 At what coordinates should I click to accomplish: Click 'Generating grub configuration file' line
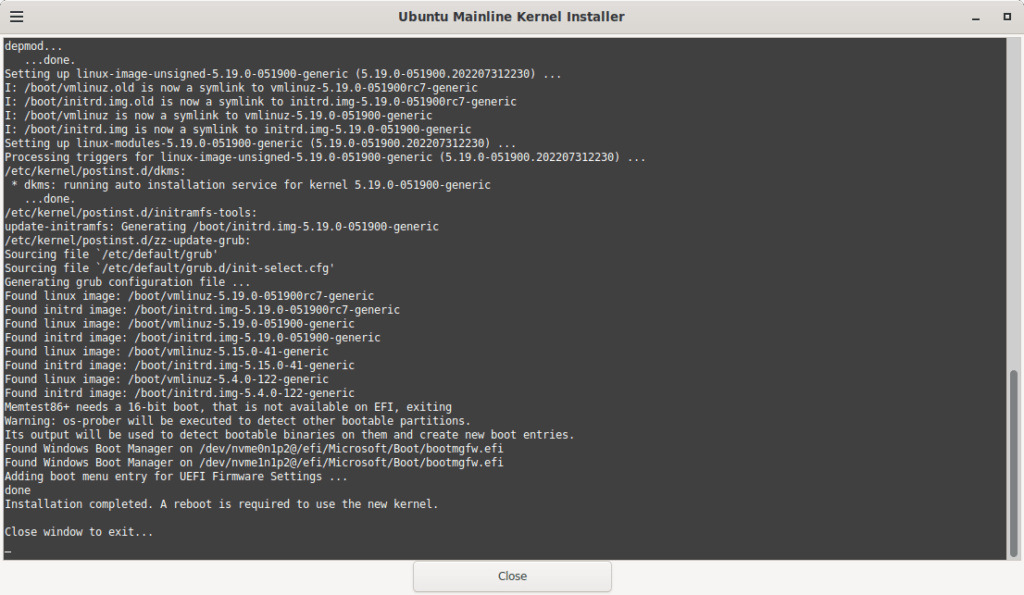coord(127,282)
